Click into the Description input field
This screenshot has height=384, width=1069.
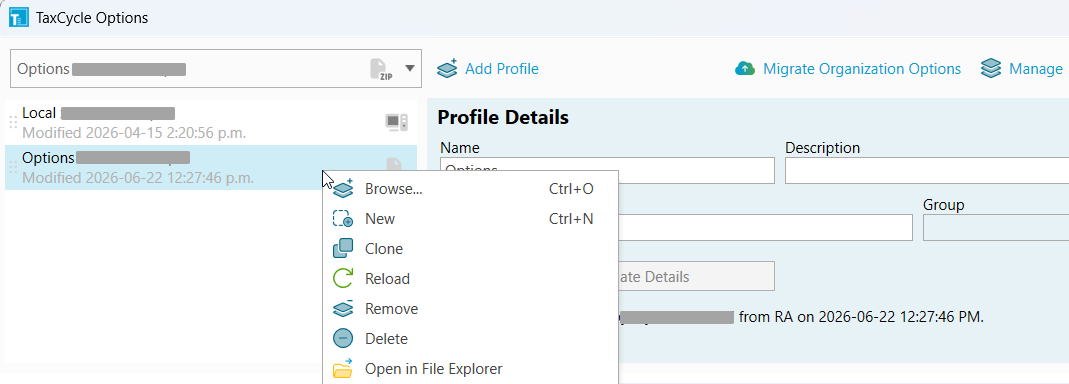927,171
